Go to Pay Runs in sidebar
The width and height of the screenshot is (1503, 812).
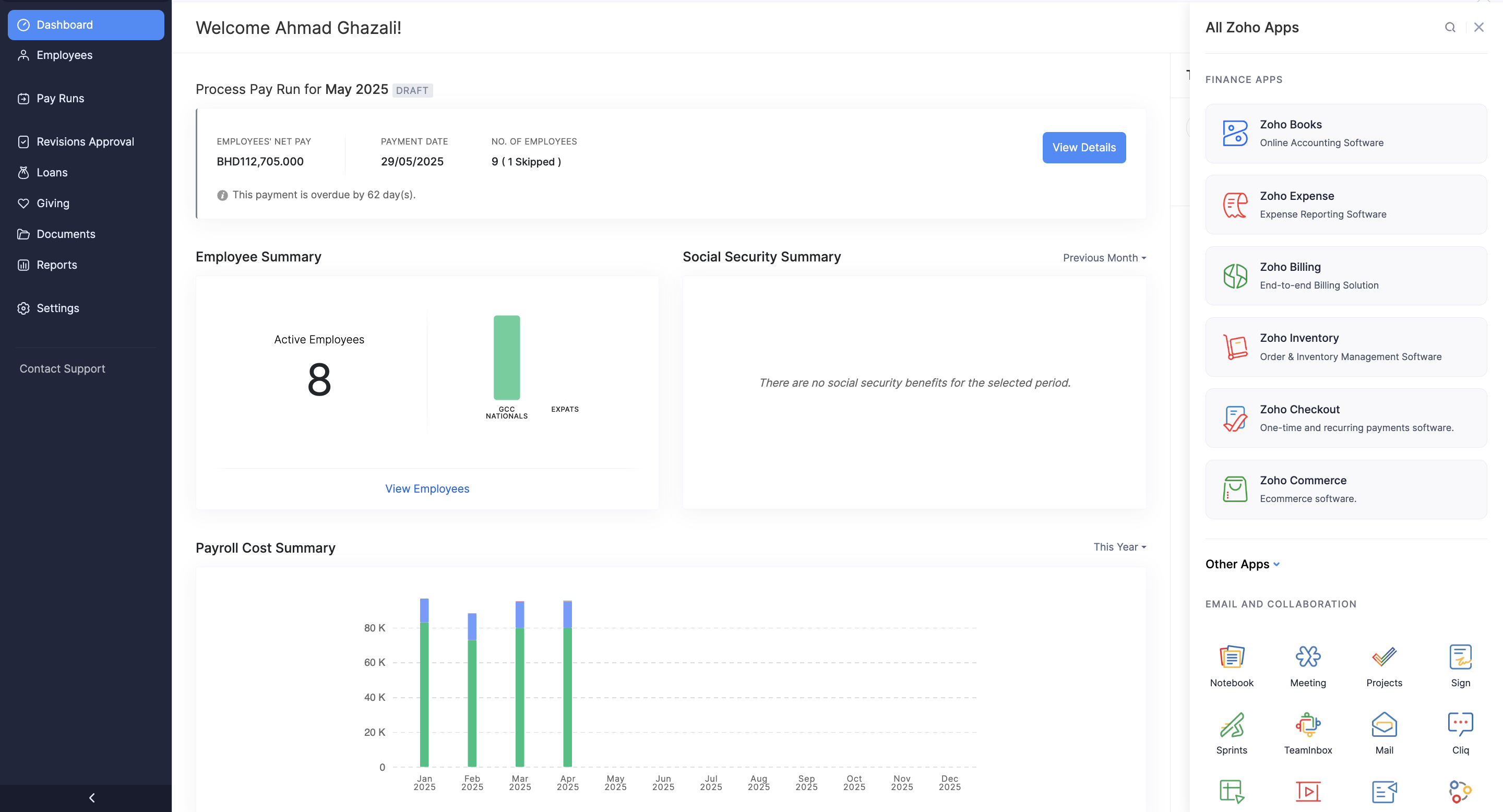60,99
